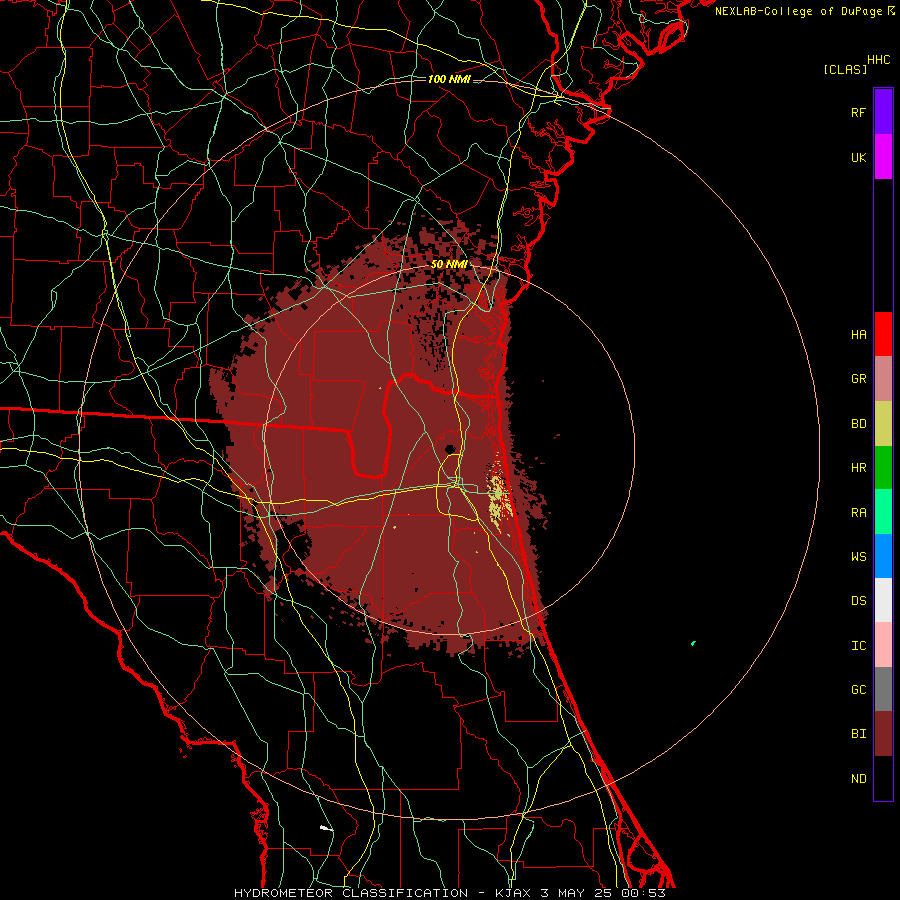Click the BD yellow legend swatch
Screen dimensions: 900x900
tap(883, 424)
